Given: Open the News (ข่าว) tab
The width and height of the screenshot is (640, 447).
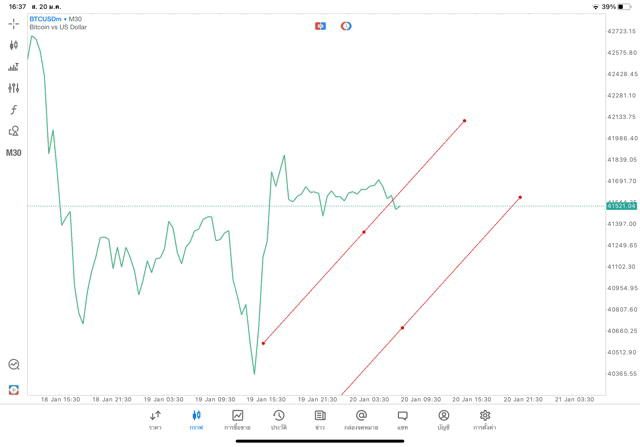Looking at the screenshot, I should click(320, 419).
